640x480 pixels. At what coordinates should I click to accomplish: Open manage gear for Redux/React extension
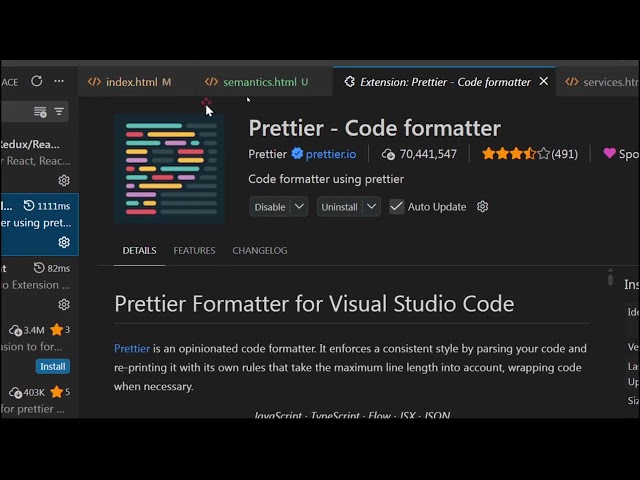pyautogui.click(x=64, y=180)
